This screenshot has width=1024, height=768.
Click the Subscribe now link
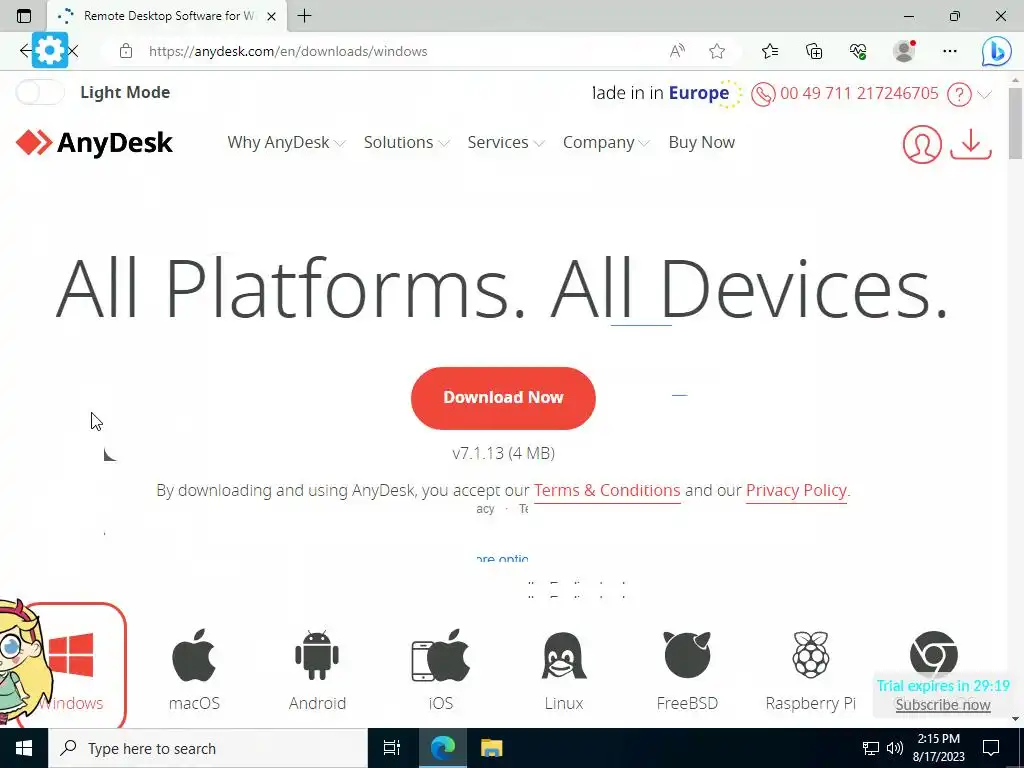pos(942,705)
